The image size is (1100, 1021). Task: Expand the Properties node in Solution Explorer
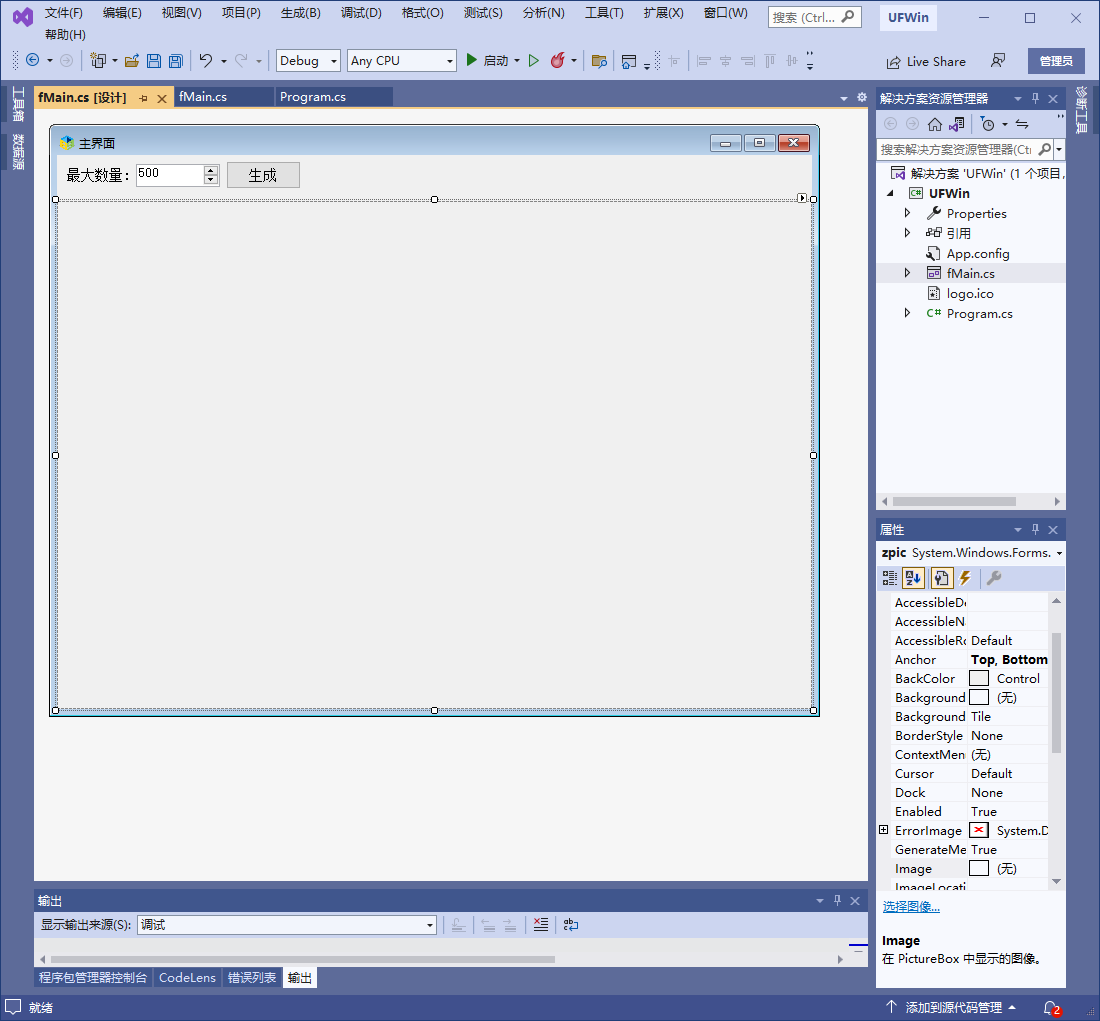[907, 213]
